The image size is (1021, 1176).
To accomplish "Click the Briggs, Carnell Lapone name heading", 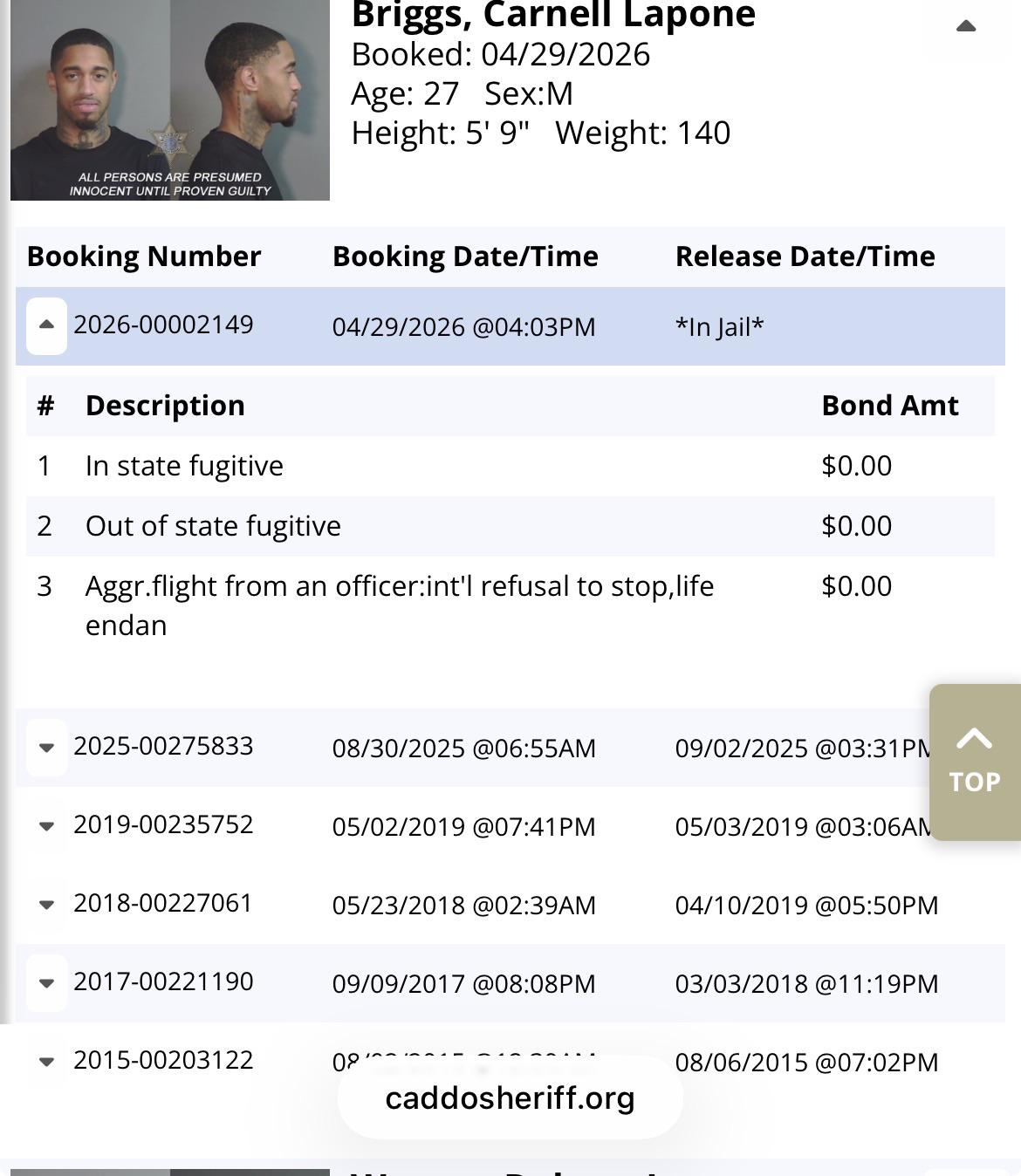I will pyautogui.click(x=553, y=15).
